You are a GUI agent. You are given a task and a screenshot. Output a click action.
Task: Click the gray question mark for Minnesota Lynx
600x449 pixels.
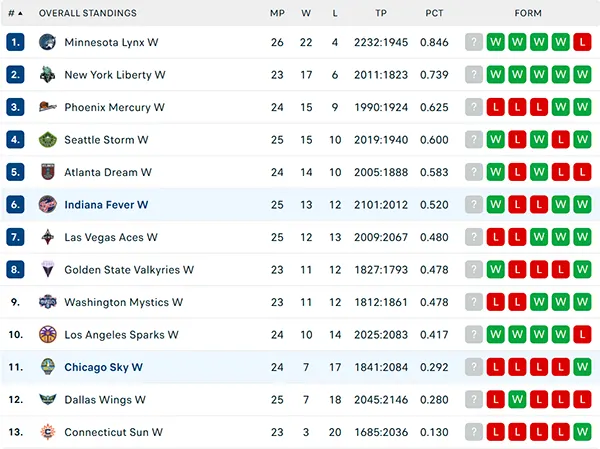coord(474,42)
